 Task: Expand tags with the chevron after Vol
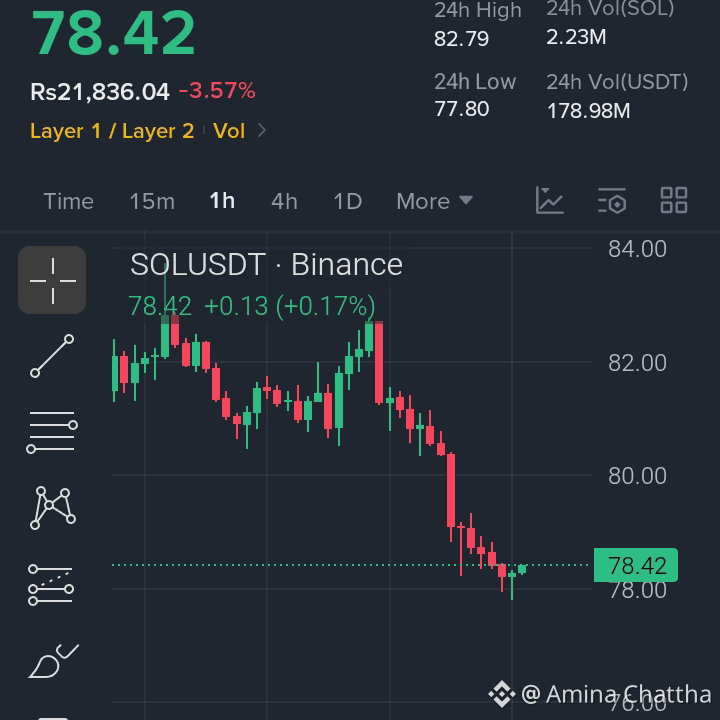pos(262,130)
